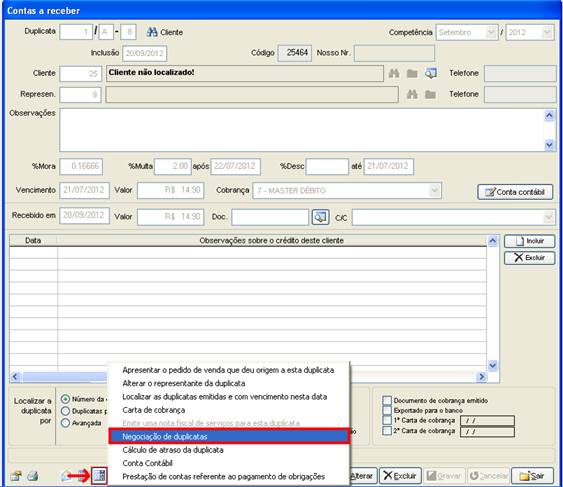
Task: Select 'Avançada' search radio option
Action: (65, 423)
